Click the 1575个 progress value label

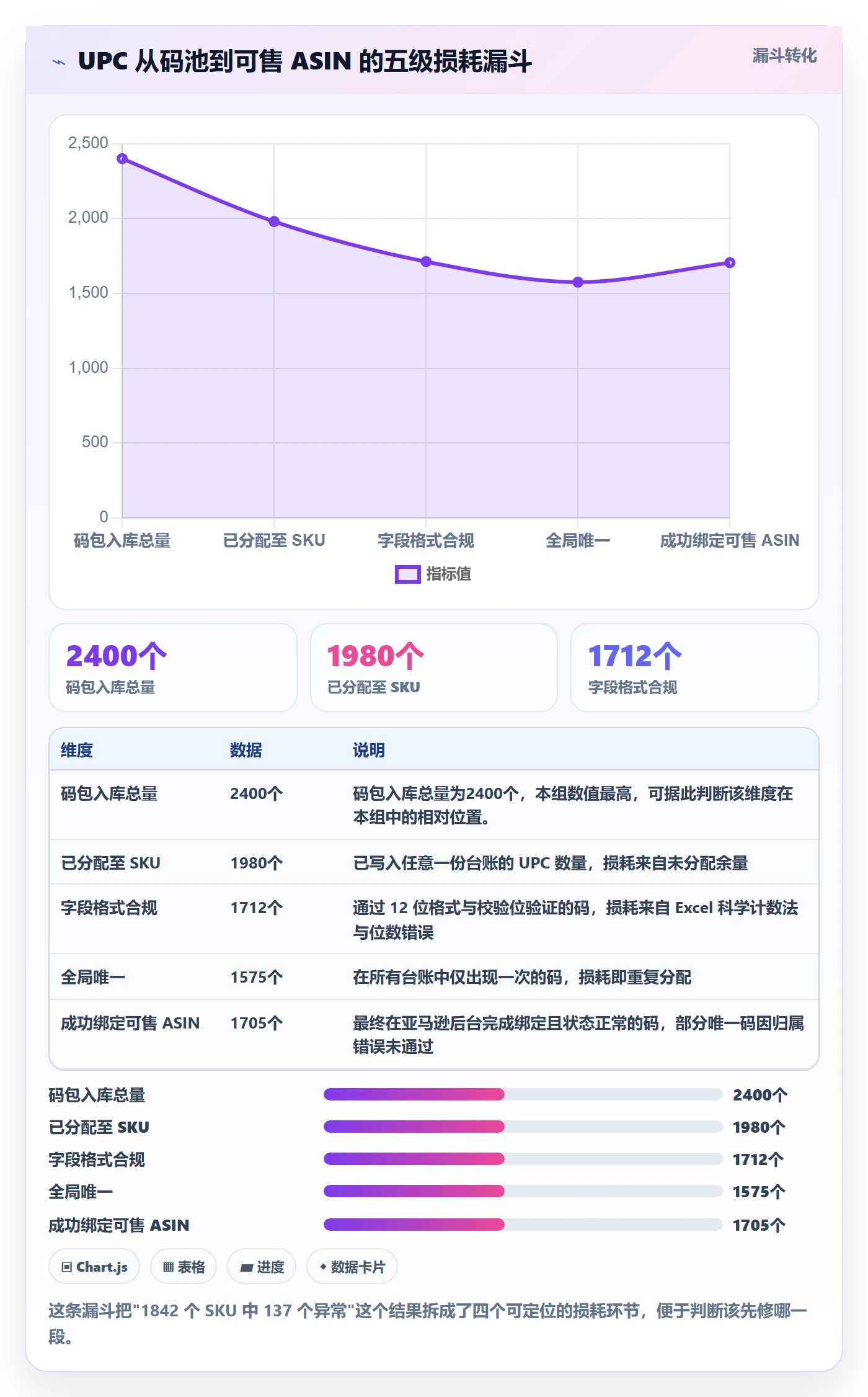[759, 1192]
